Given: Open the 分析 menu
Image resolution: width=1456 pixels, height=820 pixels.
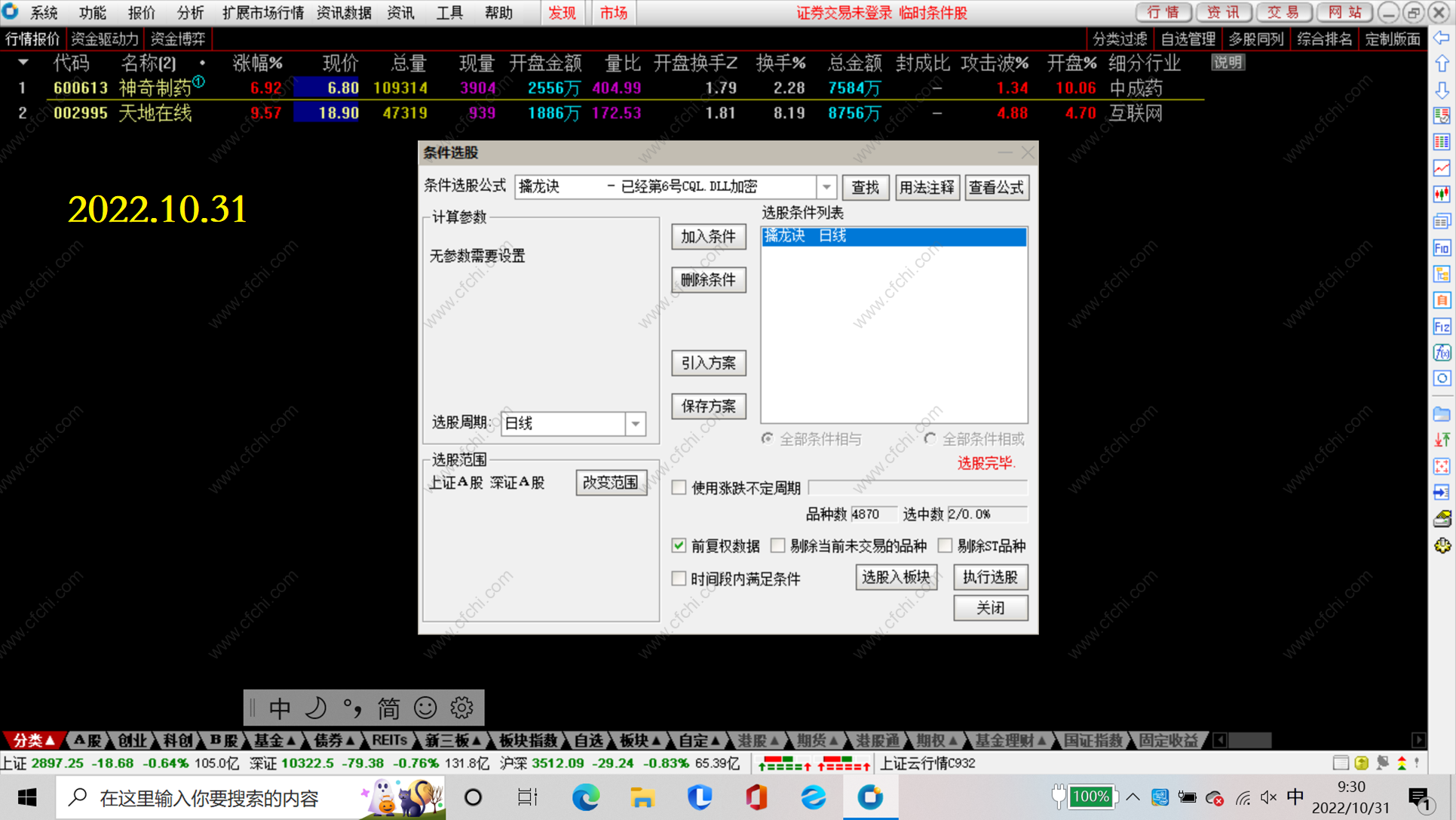Looking at the screenshot, I should tap(190, 13).
